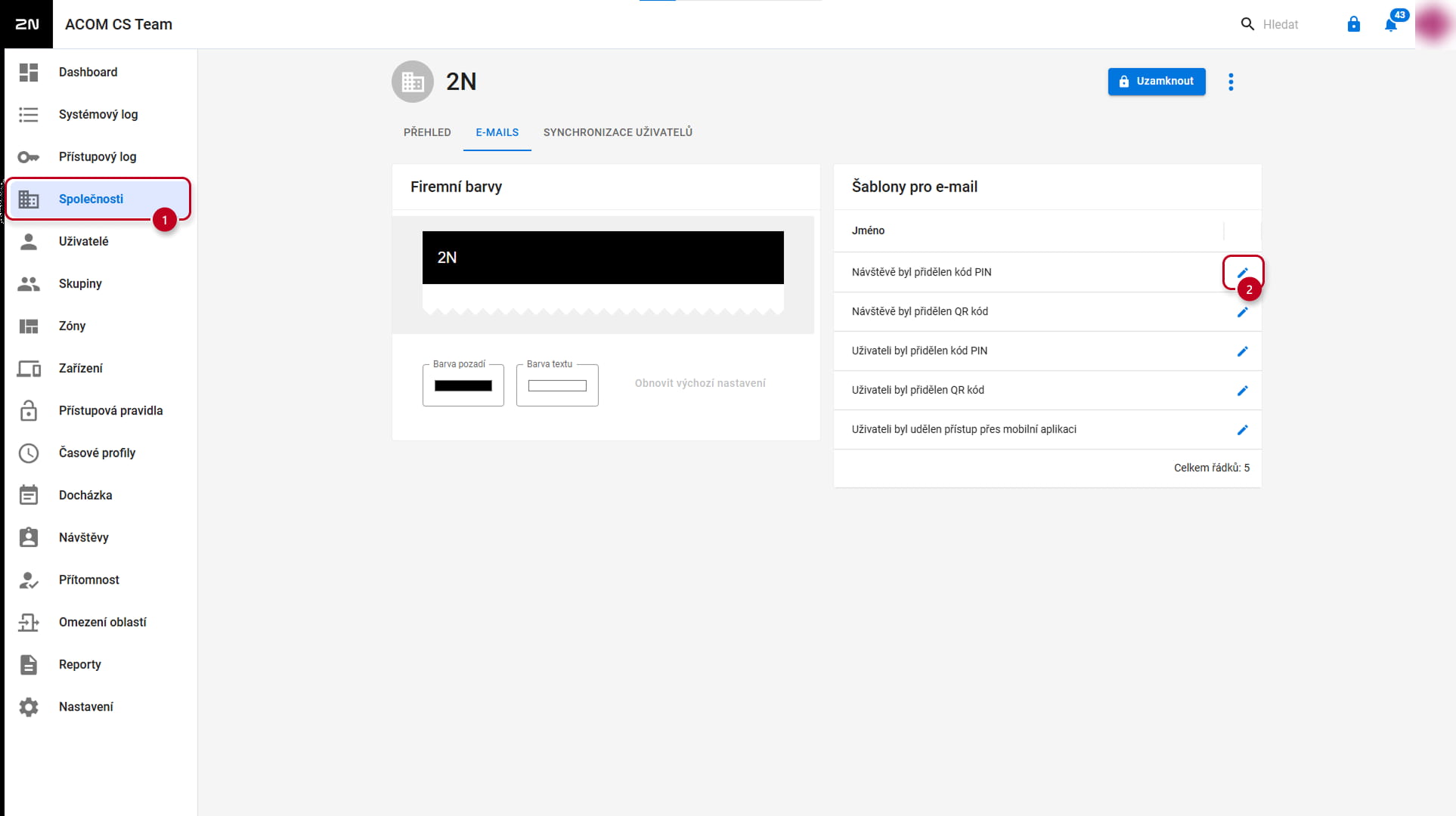Screen dimensions: 1456x816
Task: Navigate to Návštěvy
Action: click(x=84, y=538)
